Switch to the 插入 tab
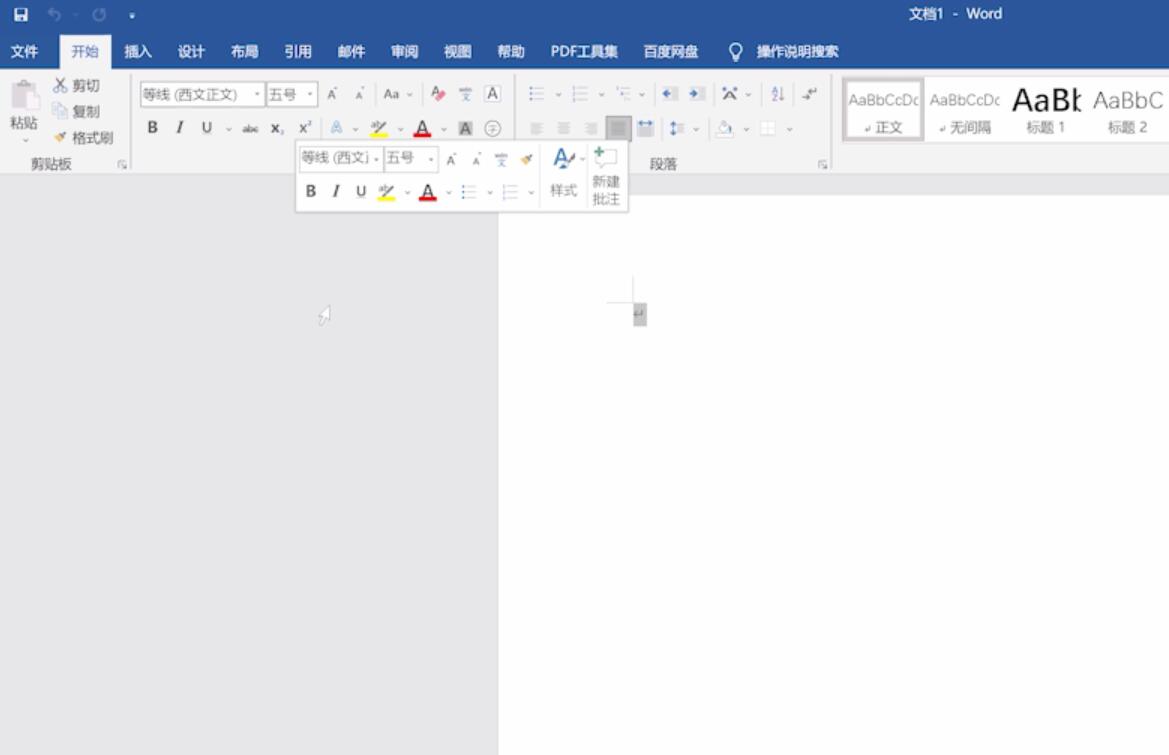The width and height of the screenshot is (1169, 755). click(x=138, y=51)
